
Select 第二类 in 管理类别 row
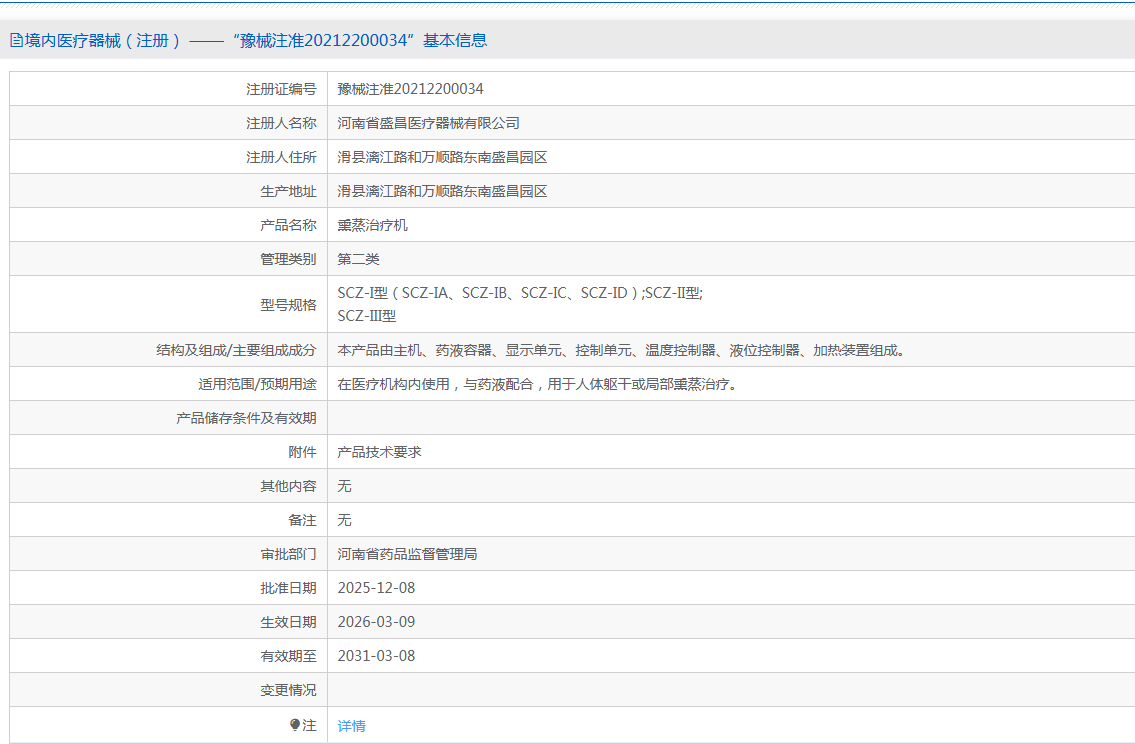coord(358,259)
